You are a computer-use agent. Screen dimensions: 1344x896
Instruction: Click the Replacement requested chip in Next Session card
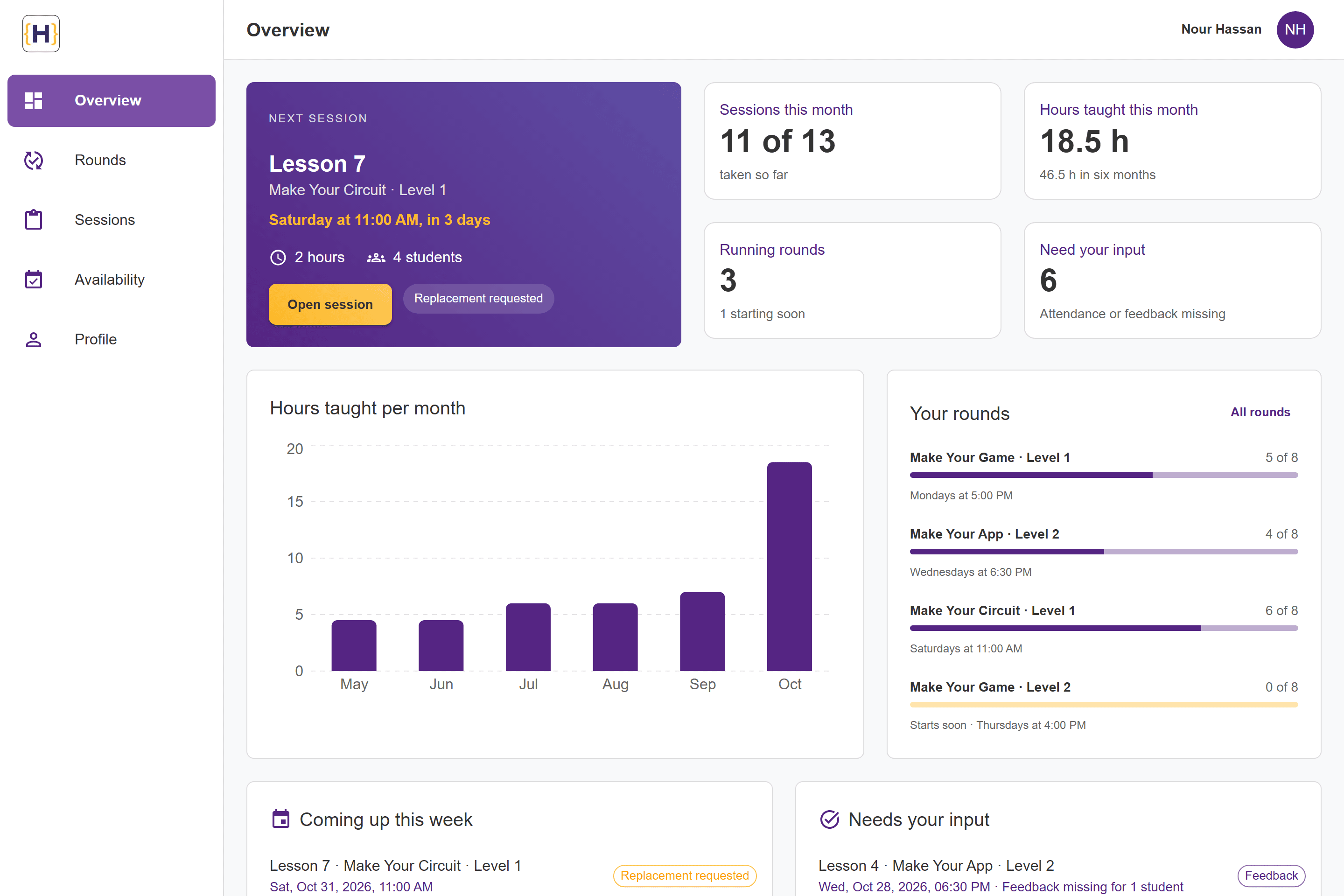tap(478, 298)
